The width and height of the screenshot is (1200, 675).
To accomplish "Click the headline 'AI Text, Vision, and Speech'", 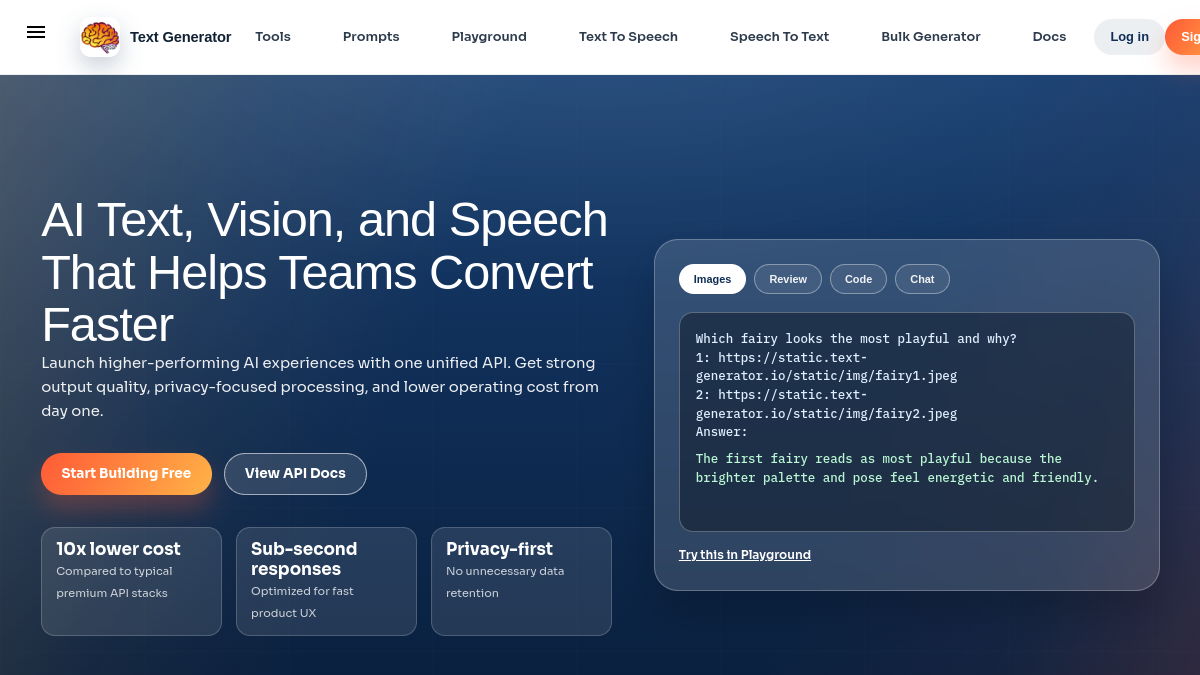I will pos(324,220).
